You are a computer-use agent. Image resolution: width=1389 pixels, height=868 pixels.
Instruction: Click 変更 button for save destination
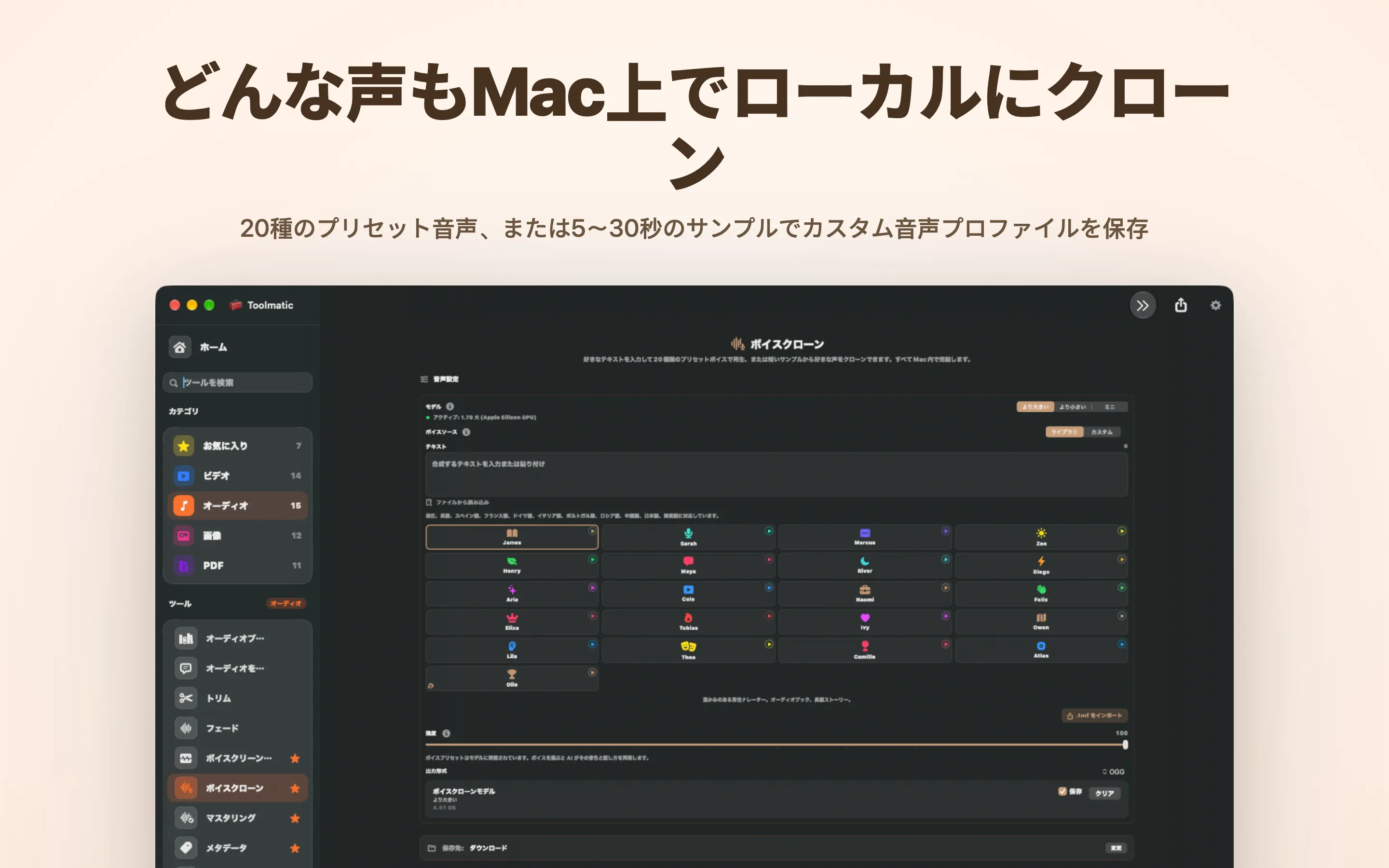(1116, 848)
